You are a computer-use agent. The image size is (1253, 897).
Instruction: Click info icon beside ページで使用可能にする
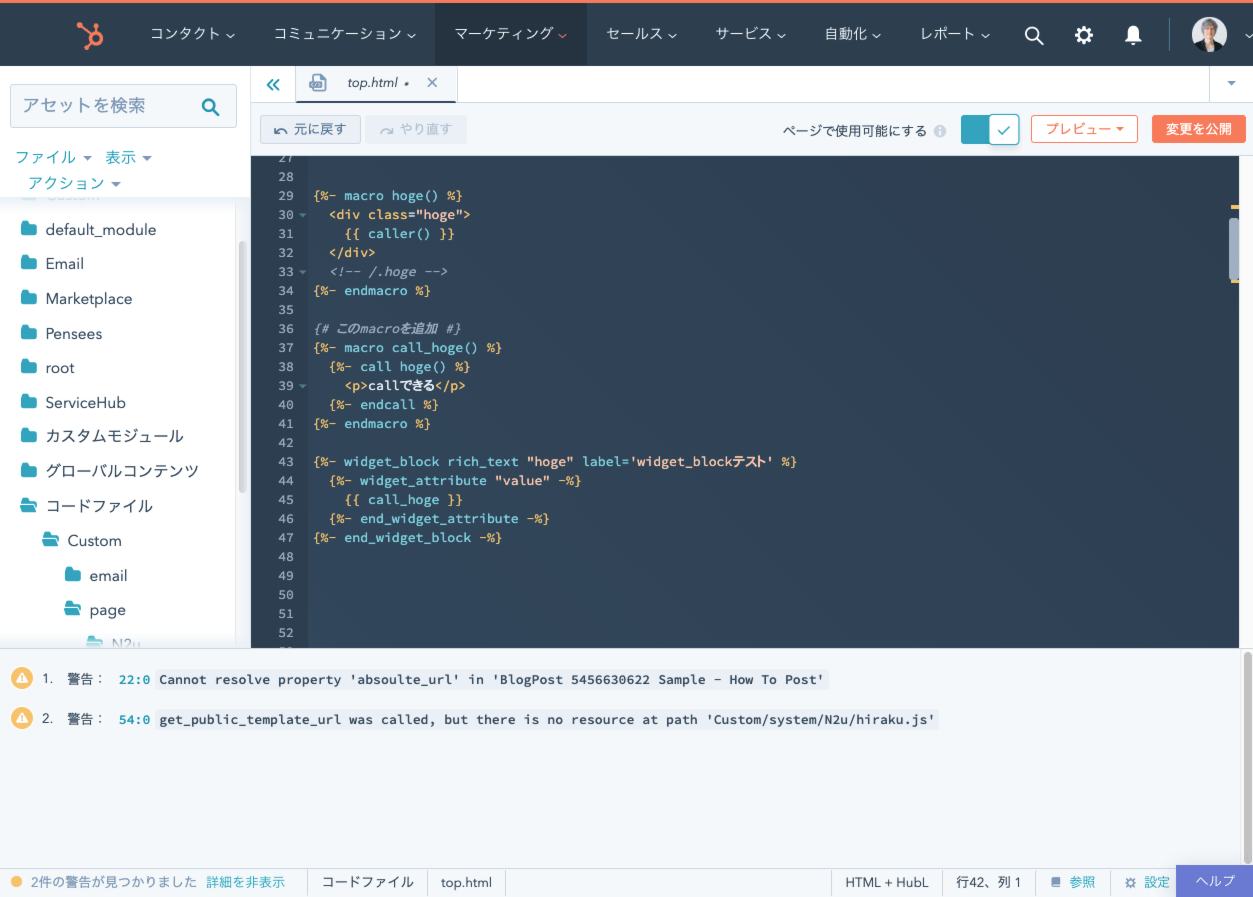[940, 131]
